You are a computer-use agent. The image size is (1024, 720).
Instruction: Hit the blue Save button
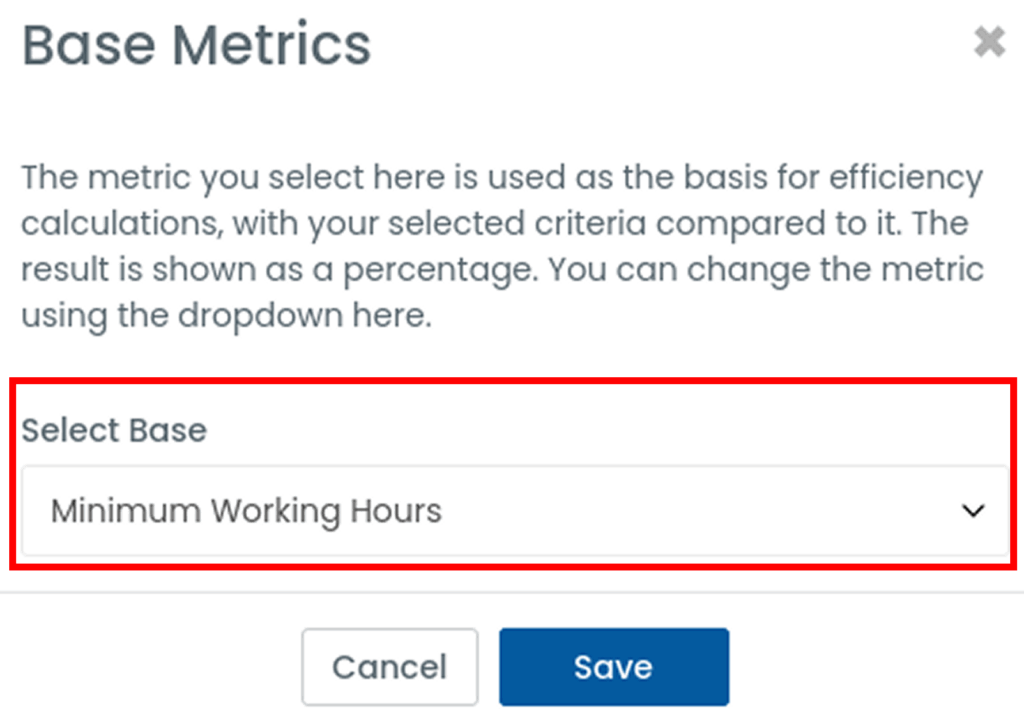613,667
